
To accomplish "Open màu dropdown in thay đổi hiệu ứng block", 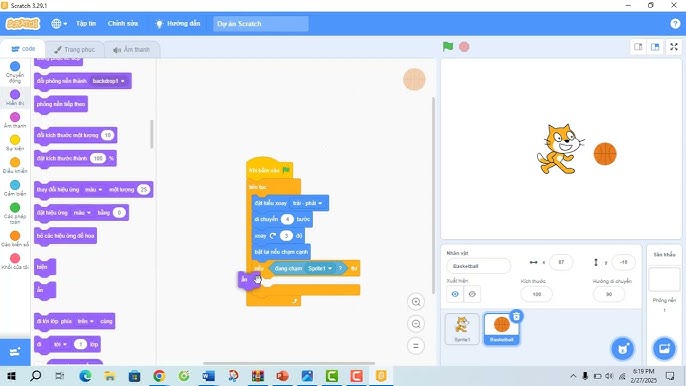I will click(x=93, y=189).
